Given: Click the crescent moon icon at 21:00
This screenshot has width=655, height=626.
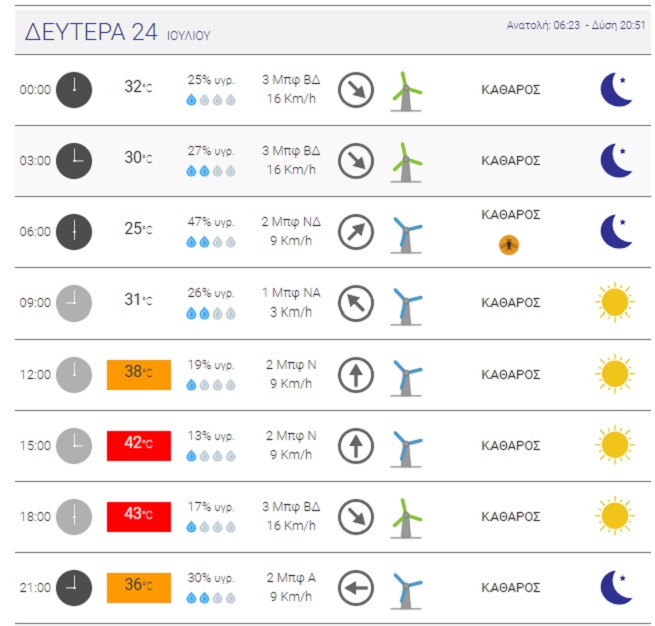Looking at the screenshot, I should coord(617,587).
